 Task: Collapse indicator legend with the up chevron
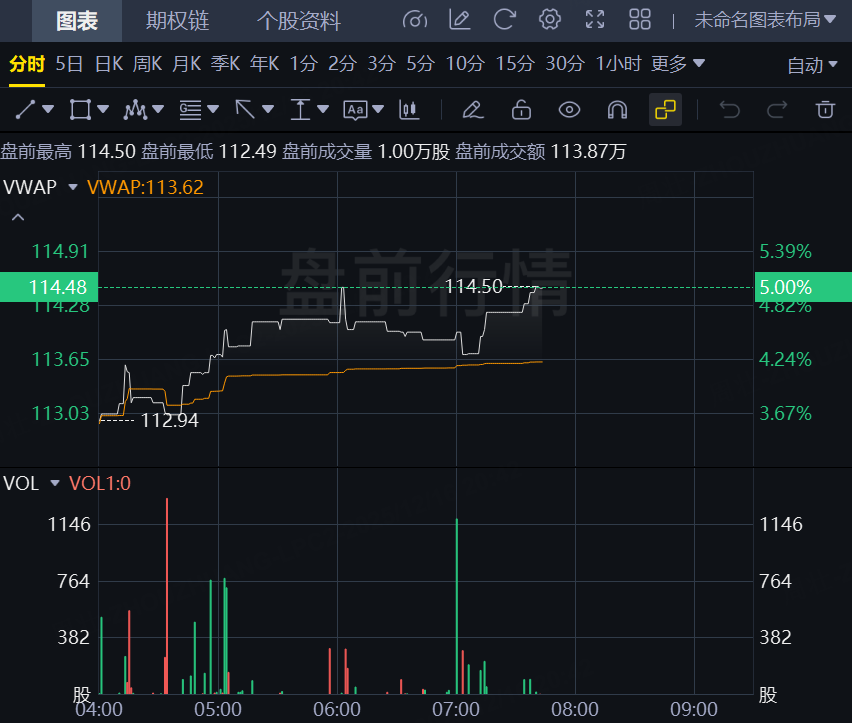(18, 217)
